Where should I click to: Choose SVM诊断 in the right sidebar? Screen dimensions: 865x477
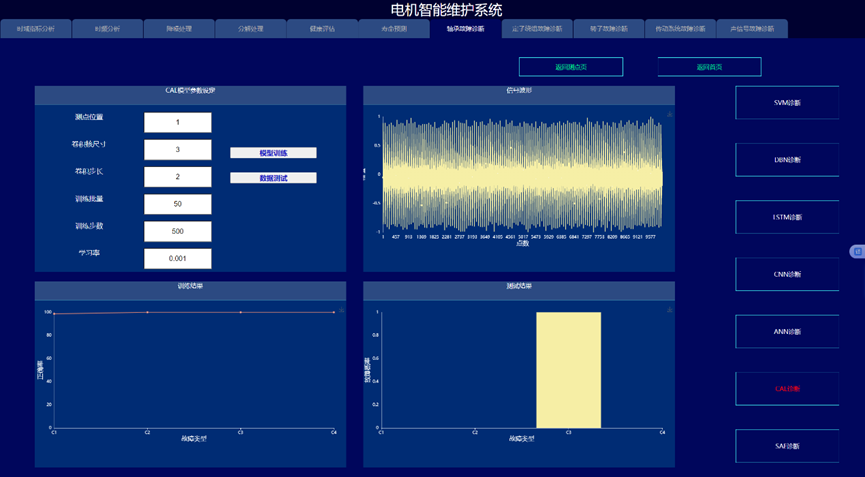coord(787,103)
